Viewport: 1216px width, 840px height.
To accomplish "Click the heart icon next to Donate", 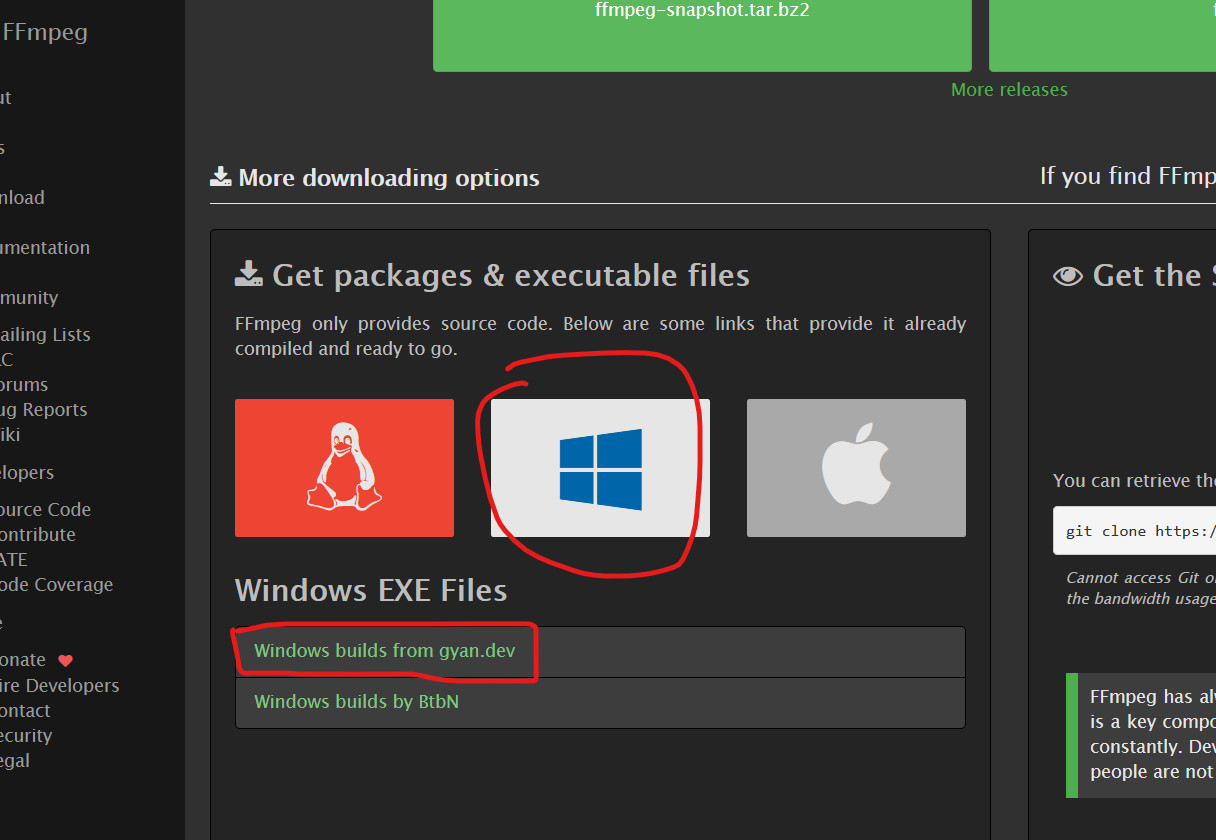I will click(64, 660).
